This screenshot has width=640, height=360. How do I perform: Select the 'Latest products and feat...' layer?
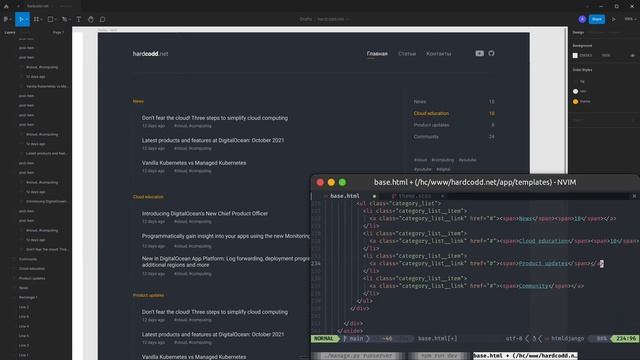click(47, 153)
